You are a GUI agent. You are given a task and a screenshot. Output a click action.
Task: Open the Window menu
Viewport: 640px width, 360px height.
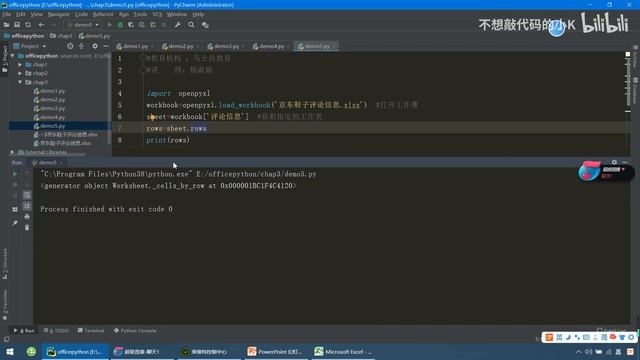(177, 14)
